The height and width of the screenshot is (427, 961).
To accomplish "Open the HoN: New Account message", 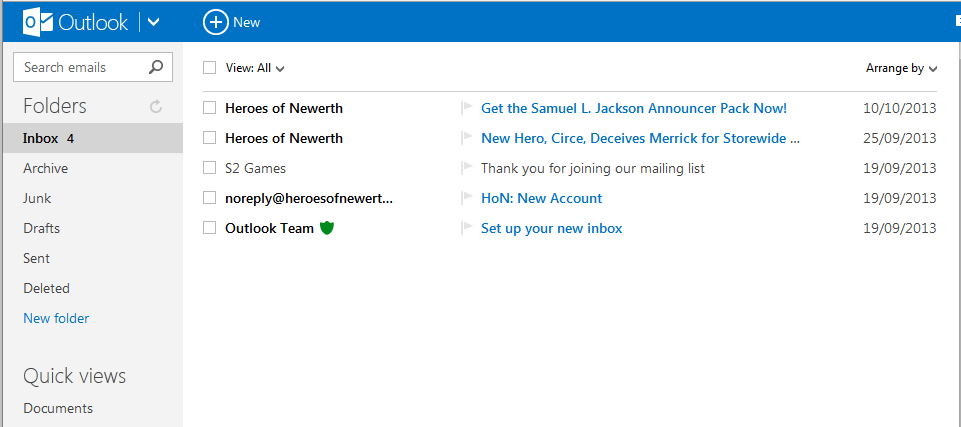I will point(541,198).
